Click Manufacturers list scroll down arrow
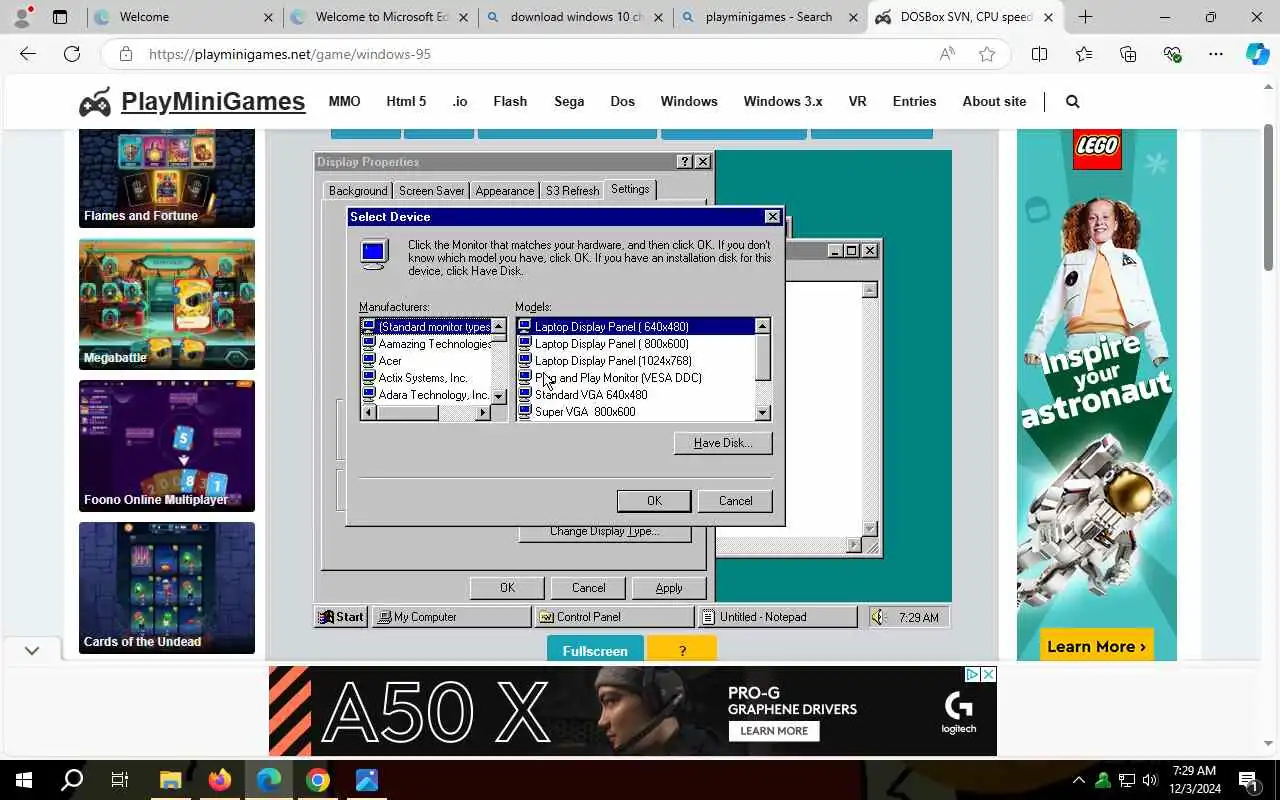Viewport: 1280px width, 800px height. coord(499,397)
